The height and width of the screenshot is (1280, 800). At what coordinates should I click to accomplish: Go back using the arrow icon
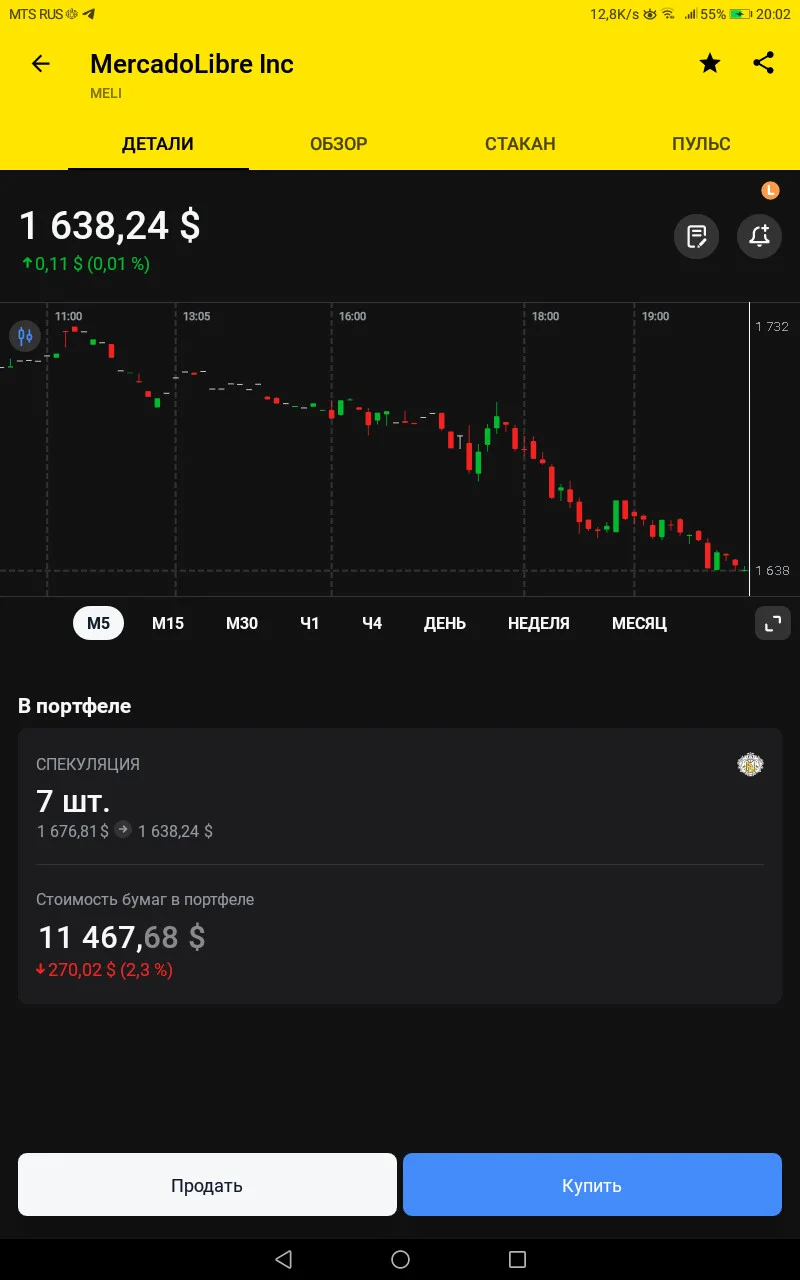coord(40,64)
